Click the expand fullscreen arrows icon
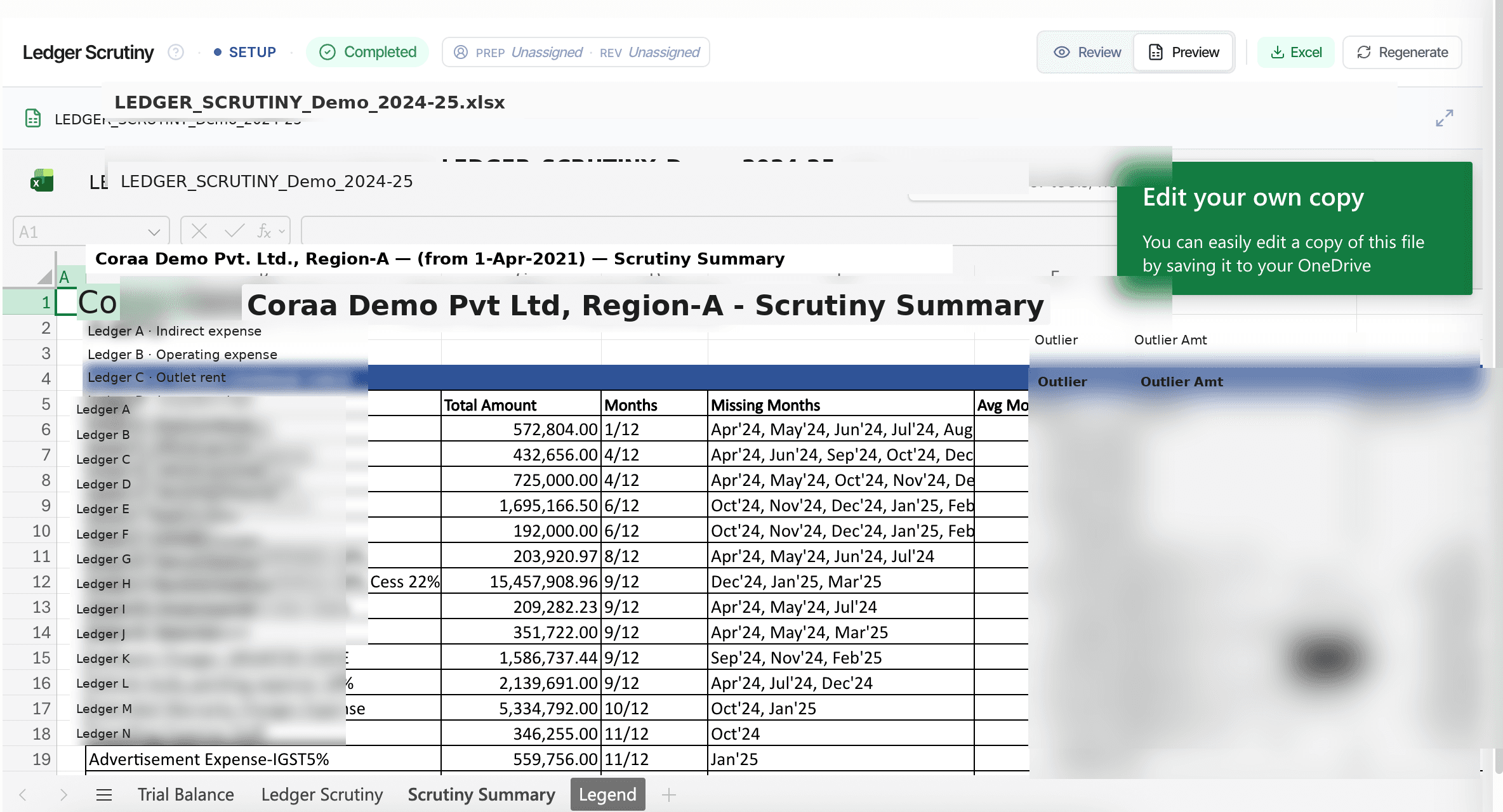Viewport: 1503px width, 812px height. pyautogui.click(x=1445, y=118)
